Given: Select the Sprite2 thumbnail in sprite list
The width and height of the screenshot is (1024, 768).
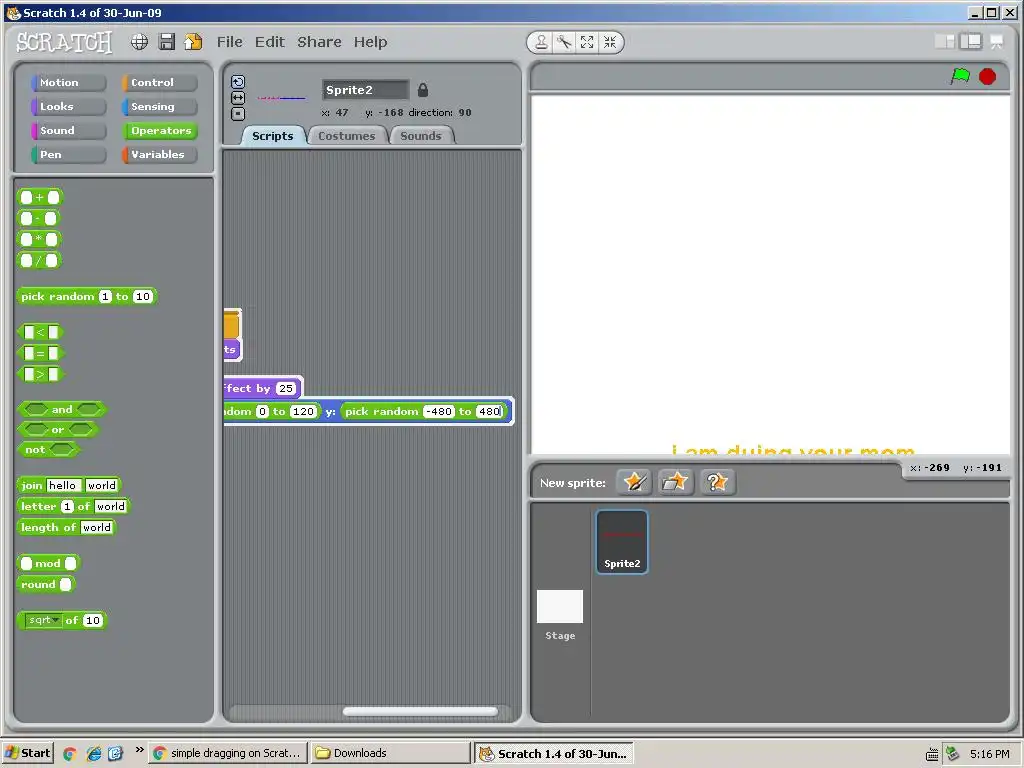Looking at the screenshot, I should coord(622,542).
